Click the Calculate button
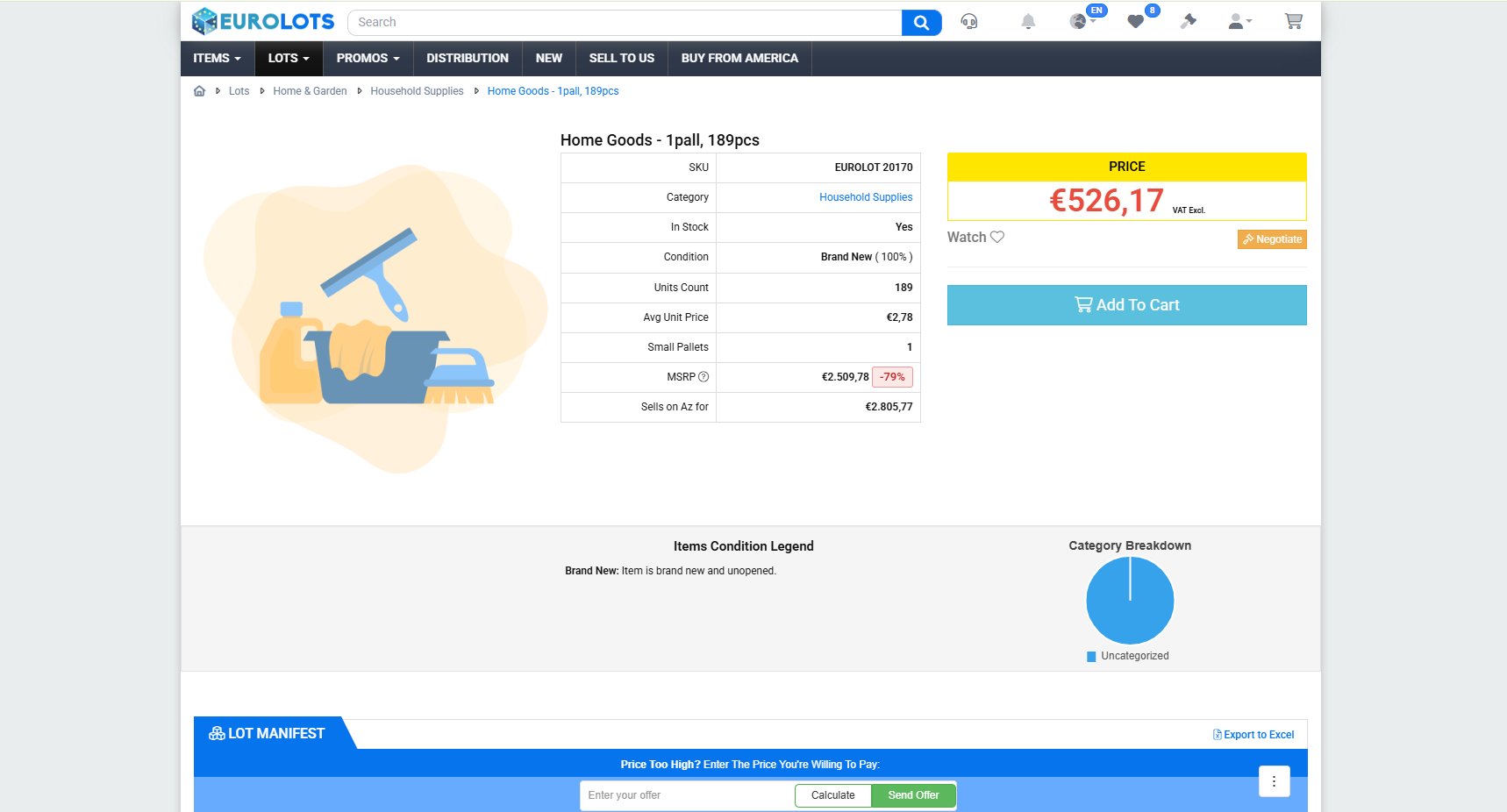Viewport: 1507px width, 812px height. [832, 795]
